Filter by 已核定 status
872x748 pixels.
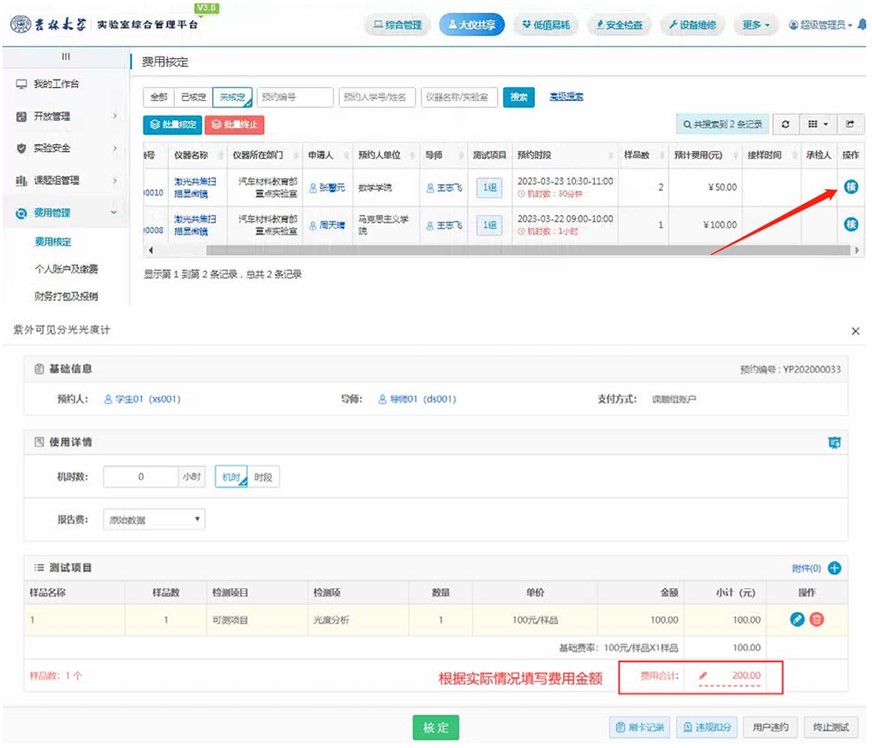coord(191,97)
